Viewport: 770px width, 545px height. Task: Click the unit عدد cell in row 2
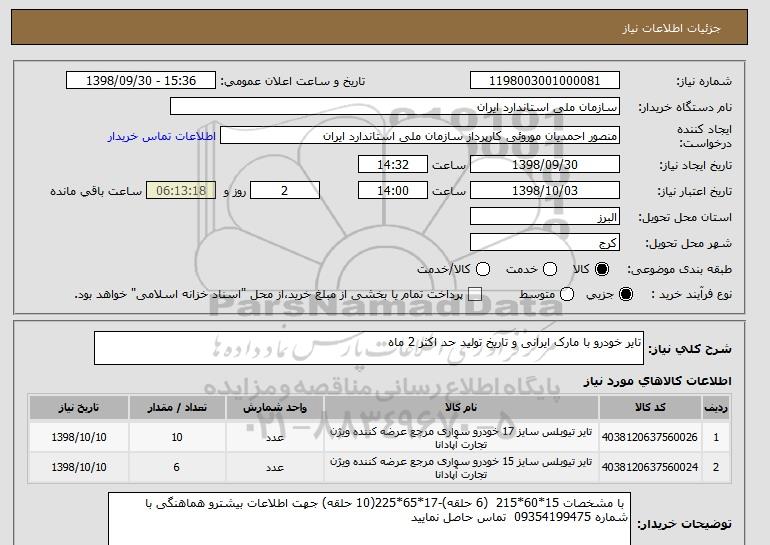coord(275,467)
